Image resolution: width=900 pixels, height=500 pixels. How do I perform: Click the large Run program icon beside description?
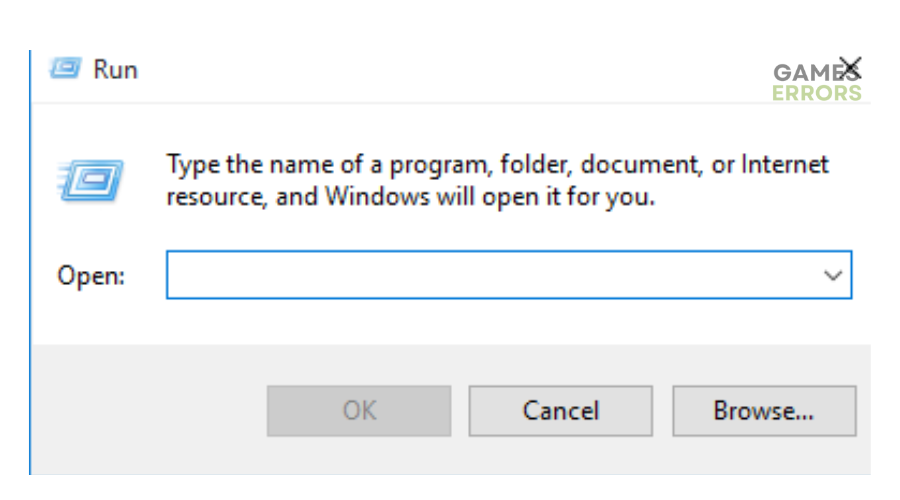90,180
